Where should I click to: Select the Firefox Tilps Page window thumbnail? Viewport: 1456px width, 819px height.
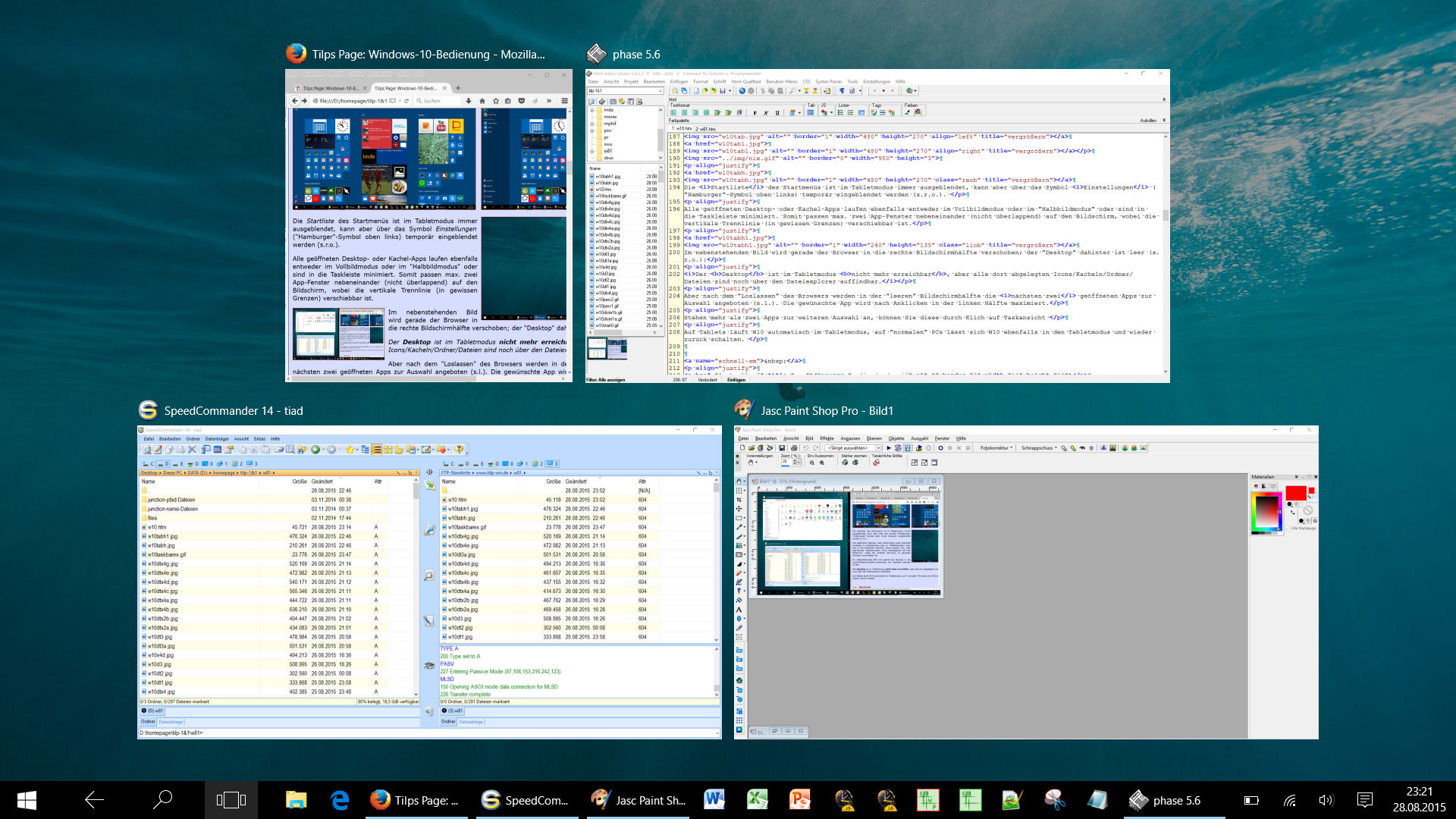[x=428, y=225]
